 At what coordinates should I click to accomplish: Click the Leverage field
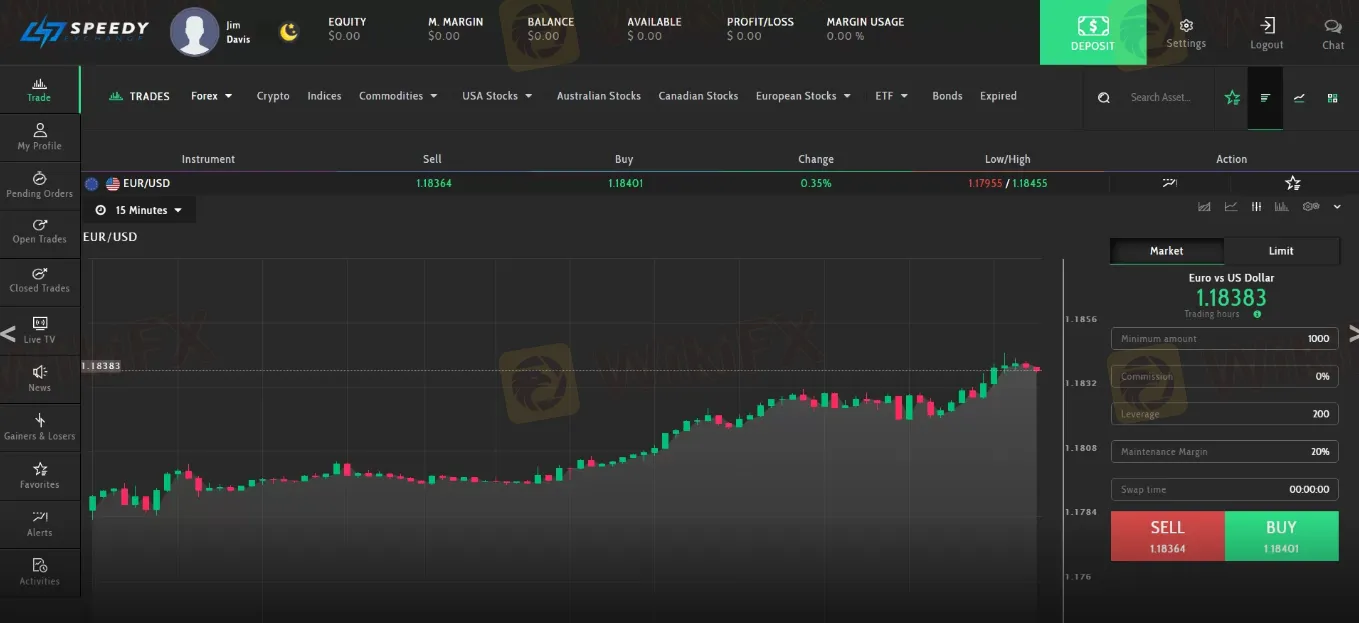point(1224,413)
